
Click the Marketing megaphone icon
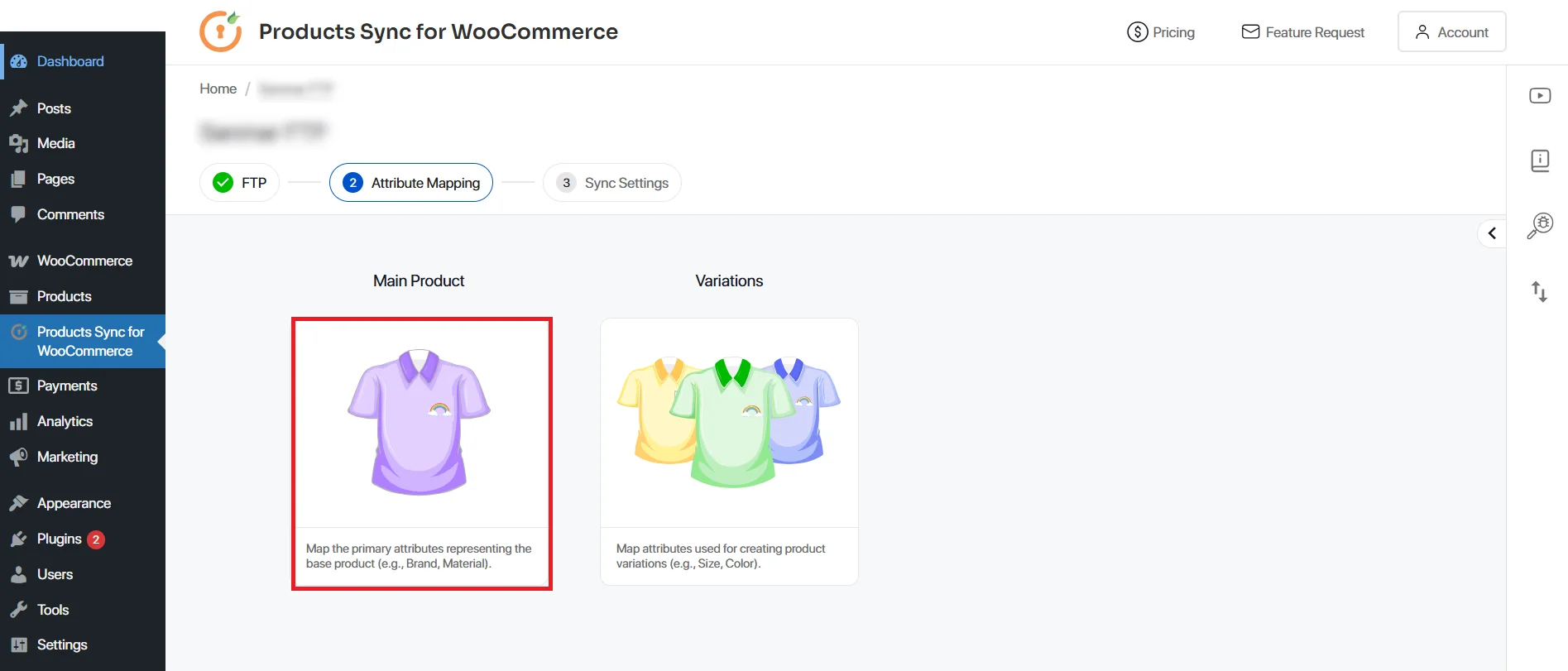[18, 457]
